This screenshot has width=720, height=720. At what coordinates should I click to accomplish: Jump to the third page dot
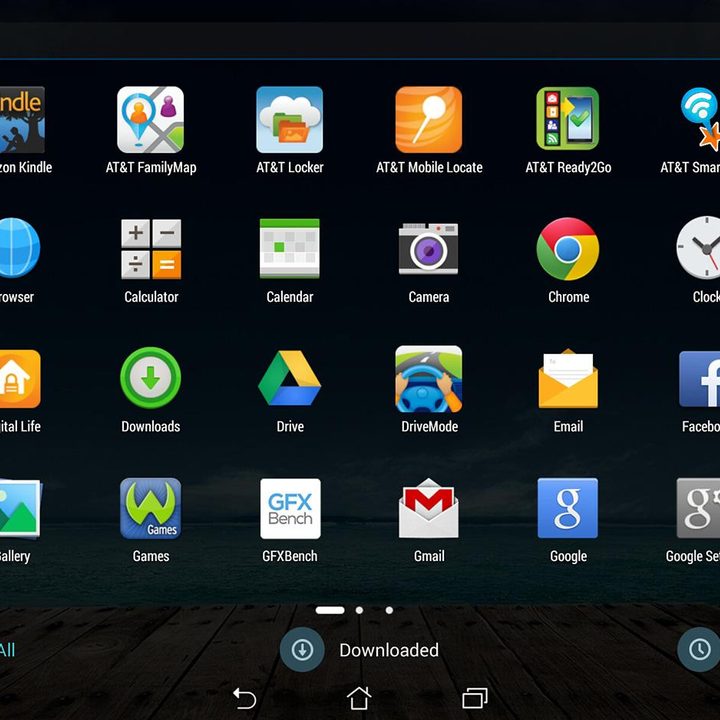tap(389, 610)
